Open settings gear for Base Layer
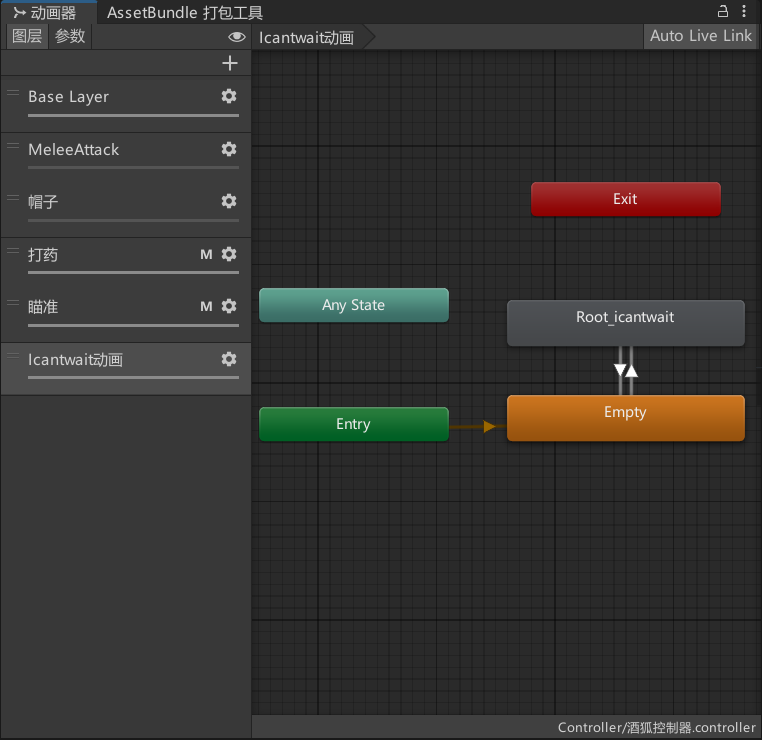 (229, 96)
